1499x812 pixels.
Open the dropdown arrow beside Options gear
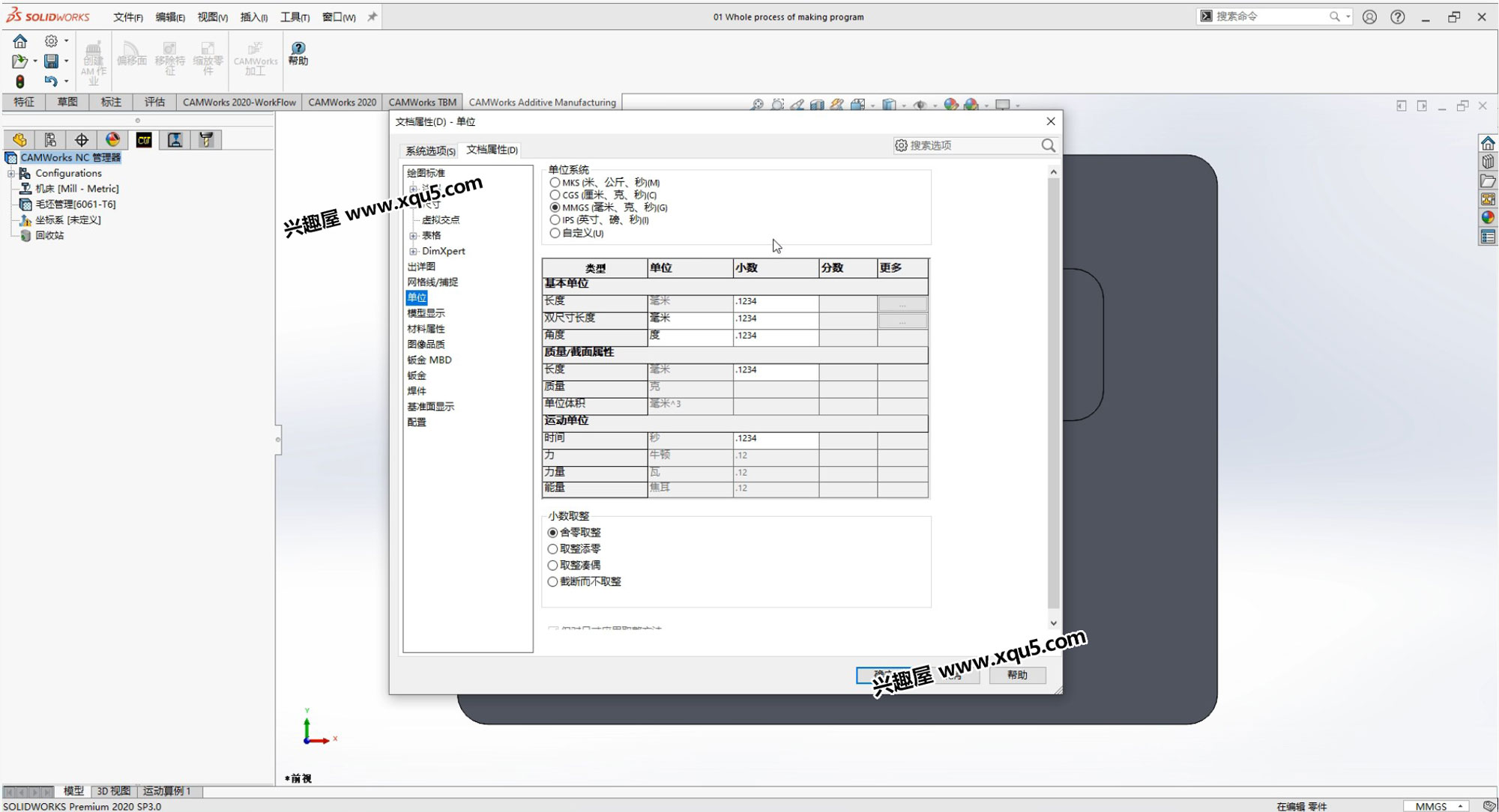pyautogui.click(x=66, y=41)
